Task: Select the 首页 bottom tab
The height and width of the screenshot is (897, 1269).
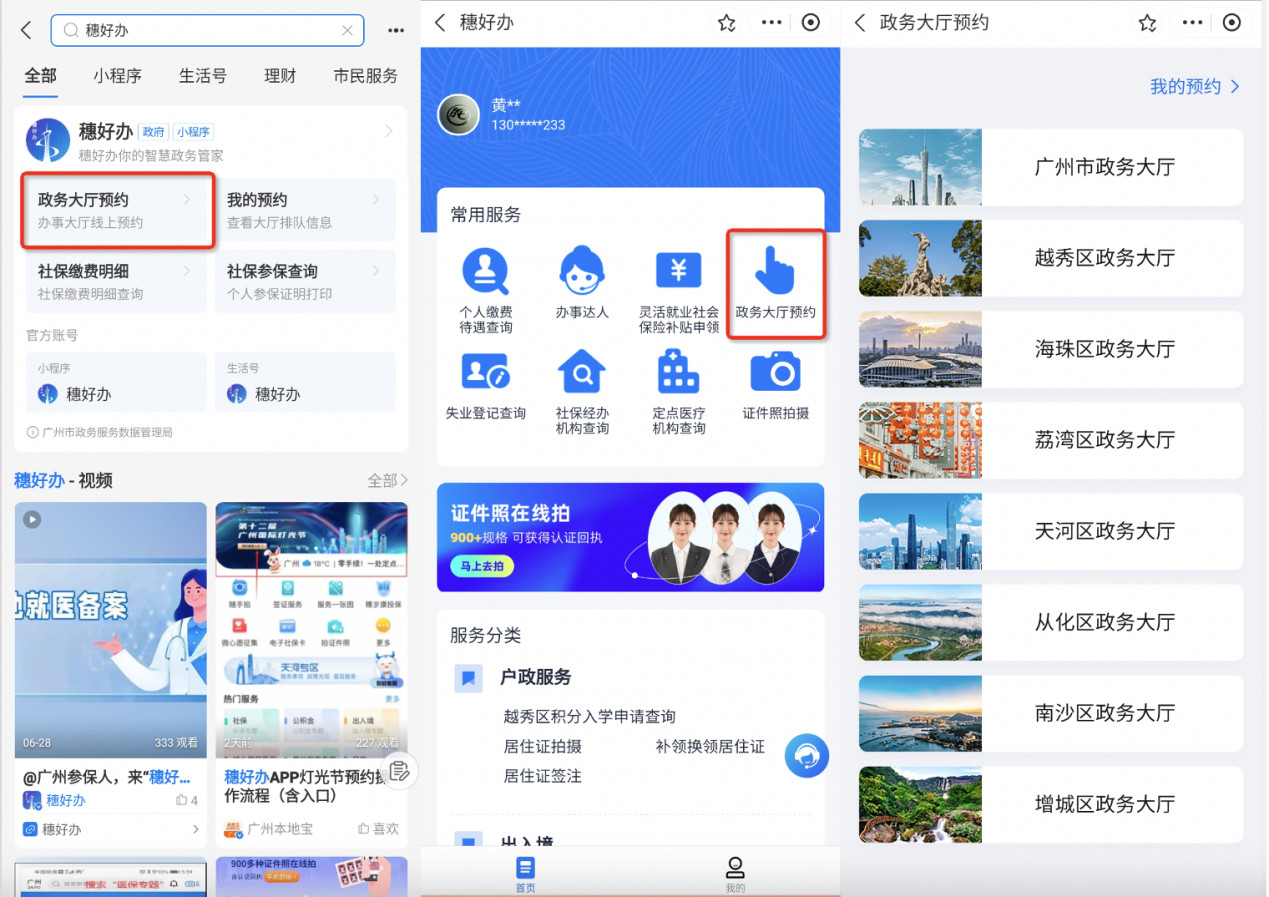Action: click(x=525, y=873)
